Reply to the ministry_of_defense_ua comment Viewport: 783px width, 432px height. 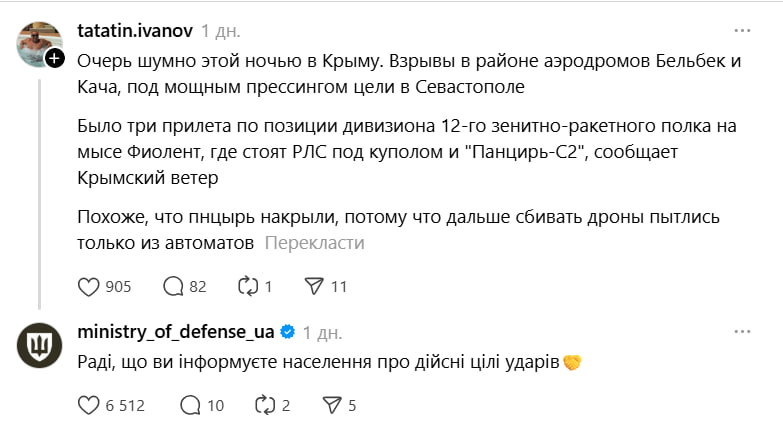pos(190,405)
